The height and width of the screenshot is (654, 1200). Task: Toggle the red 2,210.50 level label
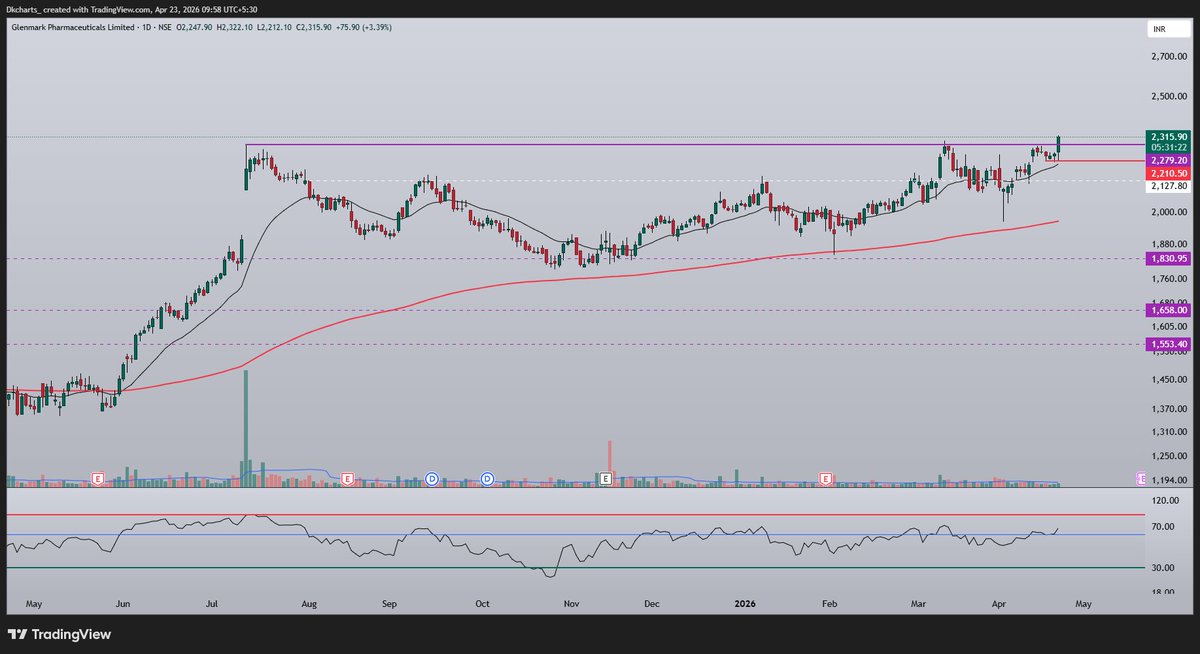(1167, 173)
